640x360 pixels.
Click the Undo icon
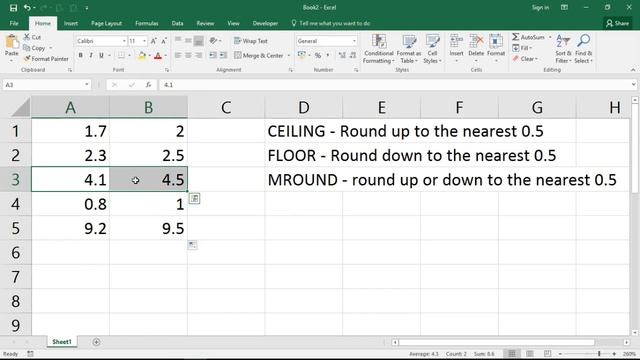pyautogui.click(x=27, y=8)
